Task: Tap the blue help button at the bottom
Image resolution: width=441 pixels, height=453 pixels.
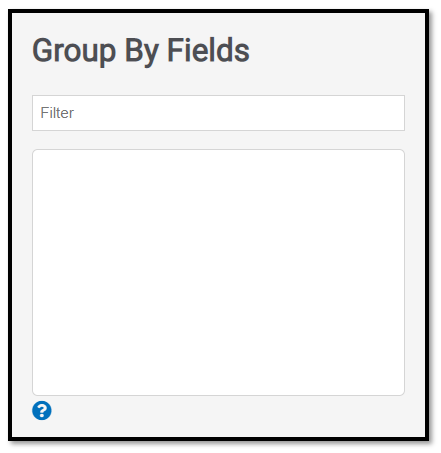Action: point(42,410)
